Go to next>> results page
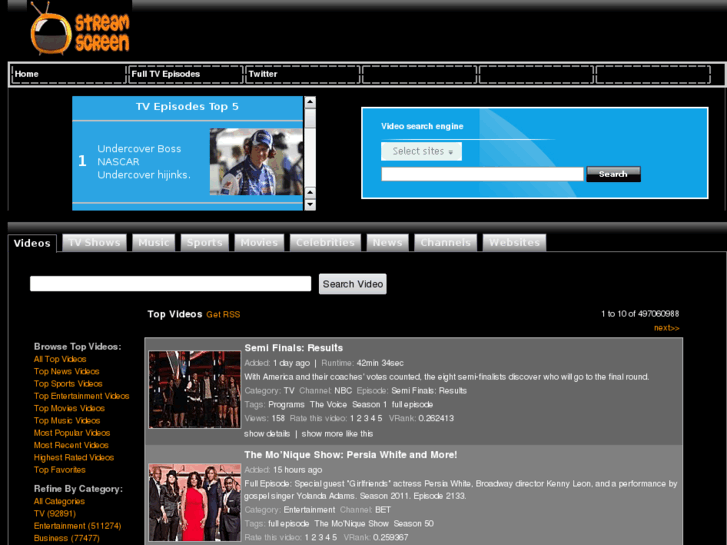Image resolution: width=727 pixels, height=545 pixels. (x=667, y=328)
